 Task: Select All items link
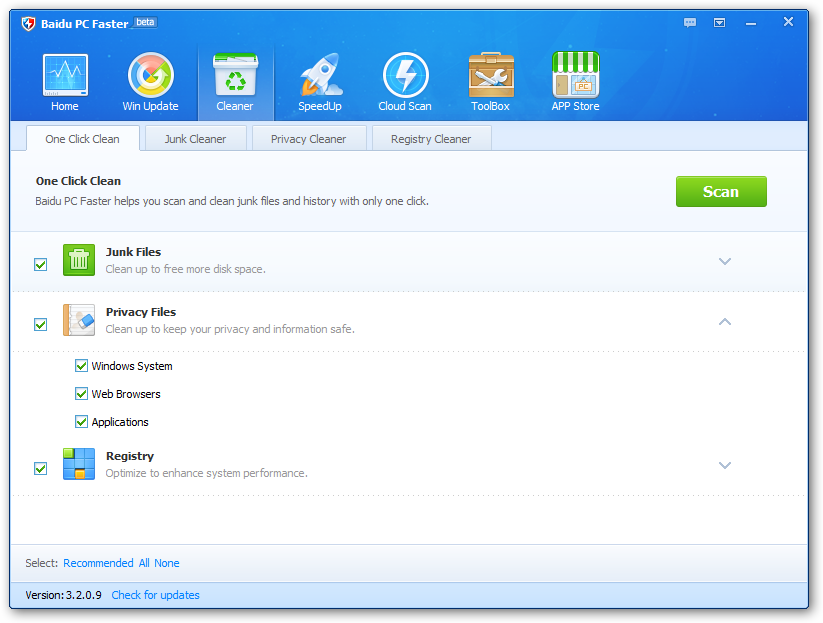click(x=144, y=563)
